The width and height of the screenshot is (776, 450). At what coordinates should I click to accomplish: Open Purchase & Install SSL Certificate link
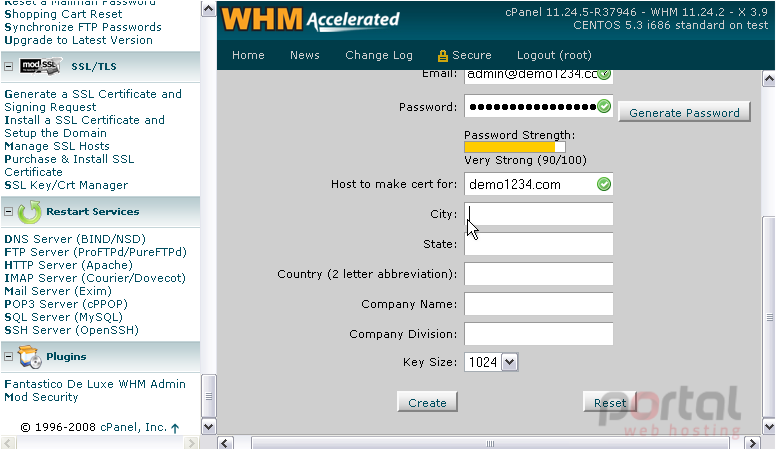coord(69,165)
